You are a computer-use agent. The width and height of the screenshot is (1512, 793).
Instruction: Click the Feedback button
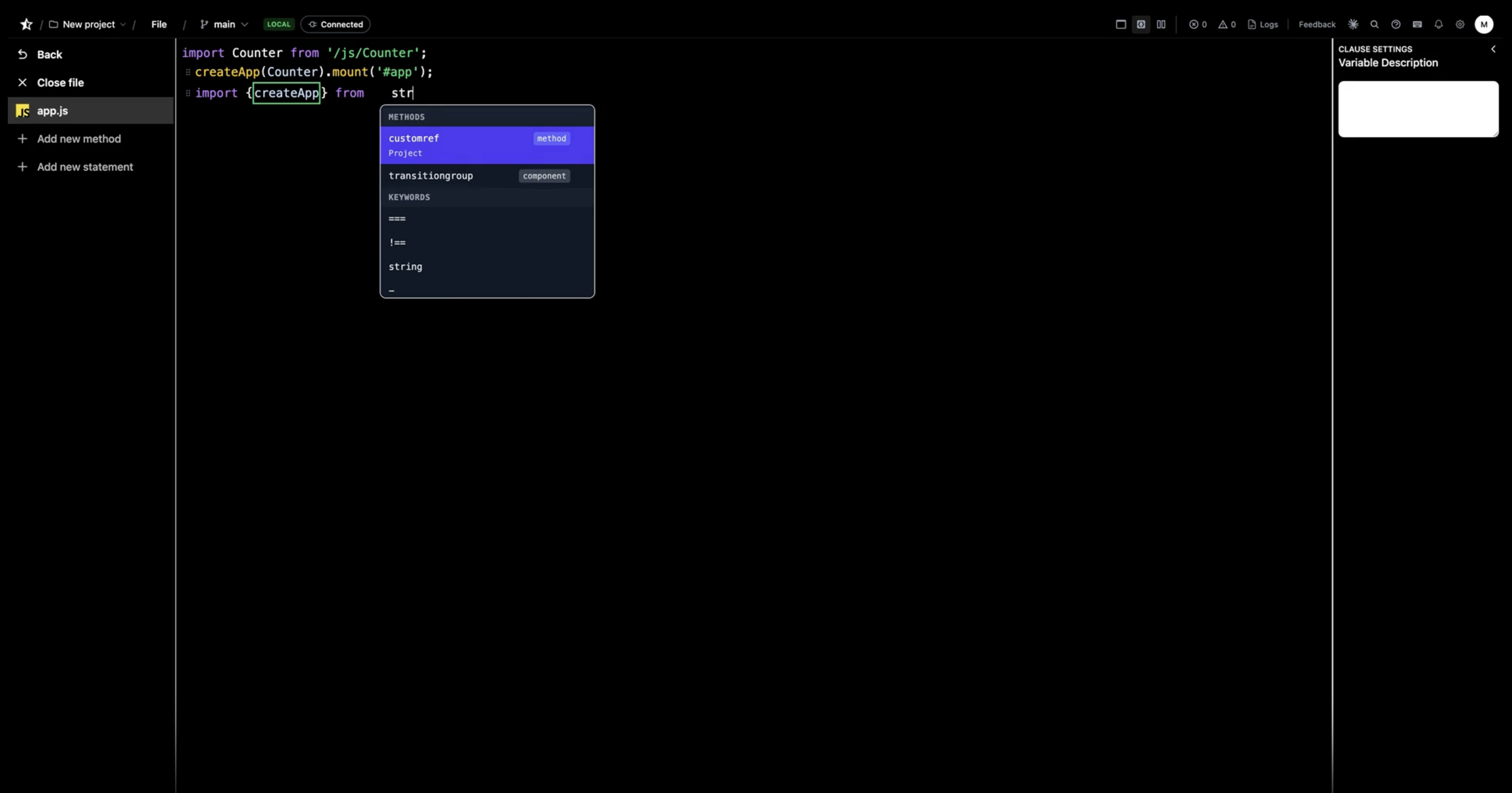1316,24
